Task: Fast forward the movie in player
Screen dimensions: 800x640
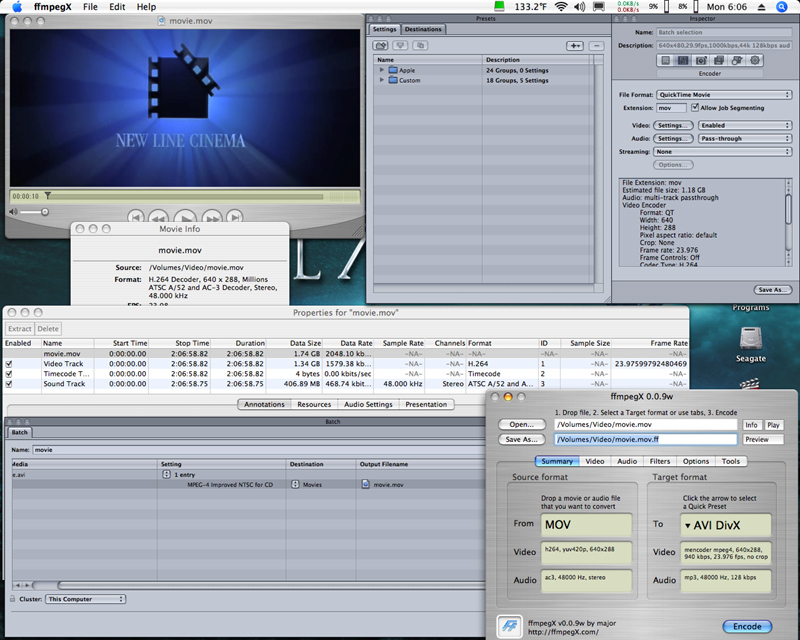Action: point(212,217)
